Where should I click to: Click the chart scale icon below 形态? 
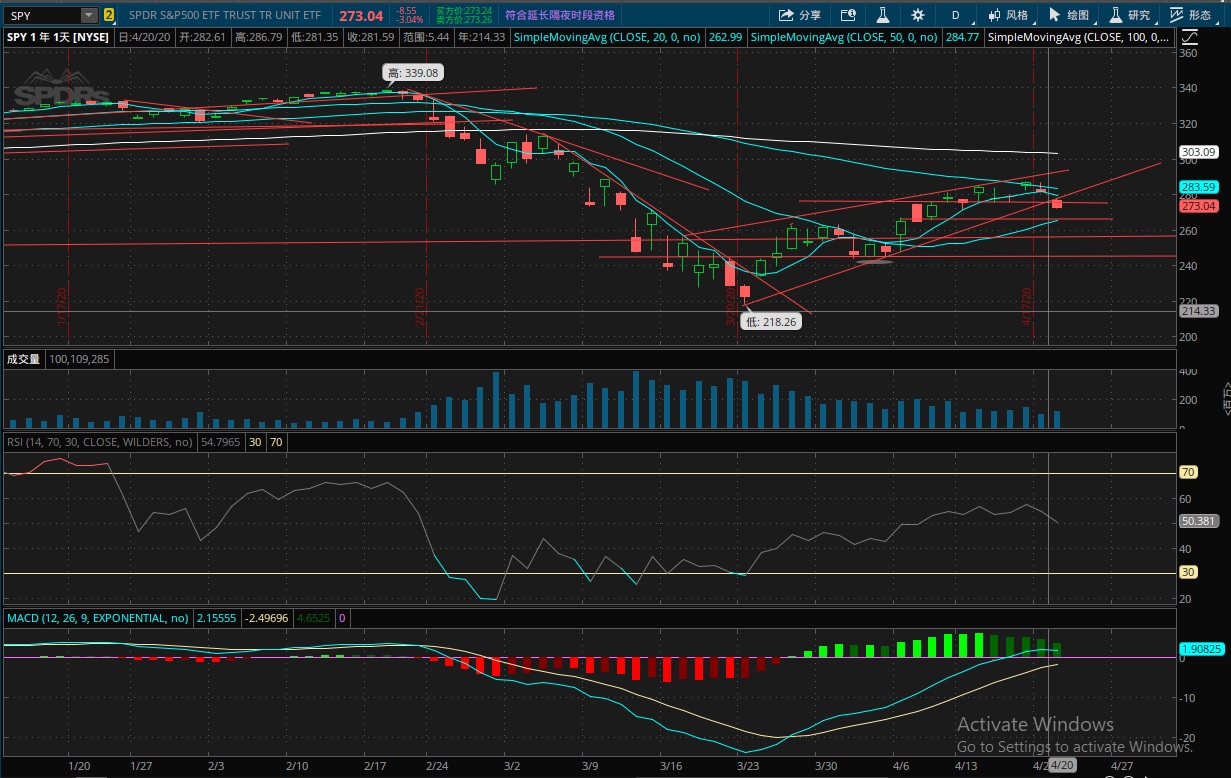pos(1188,36)
